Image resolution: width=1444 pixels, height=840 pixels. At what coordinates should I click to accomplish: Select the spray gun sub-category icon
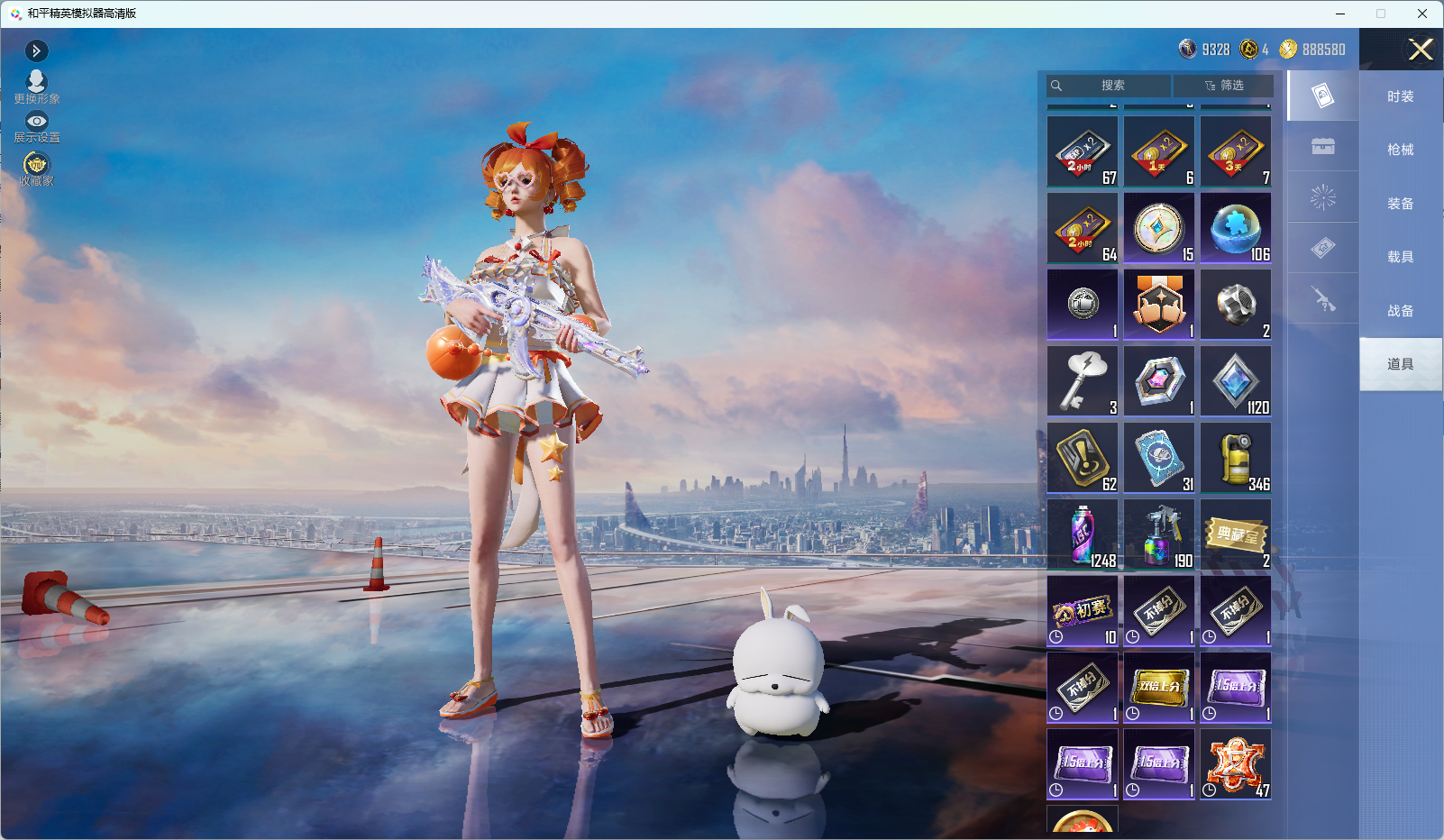(1322, 298)
